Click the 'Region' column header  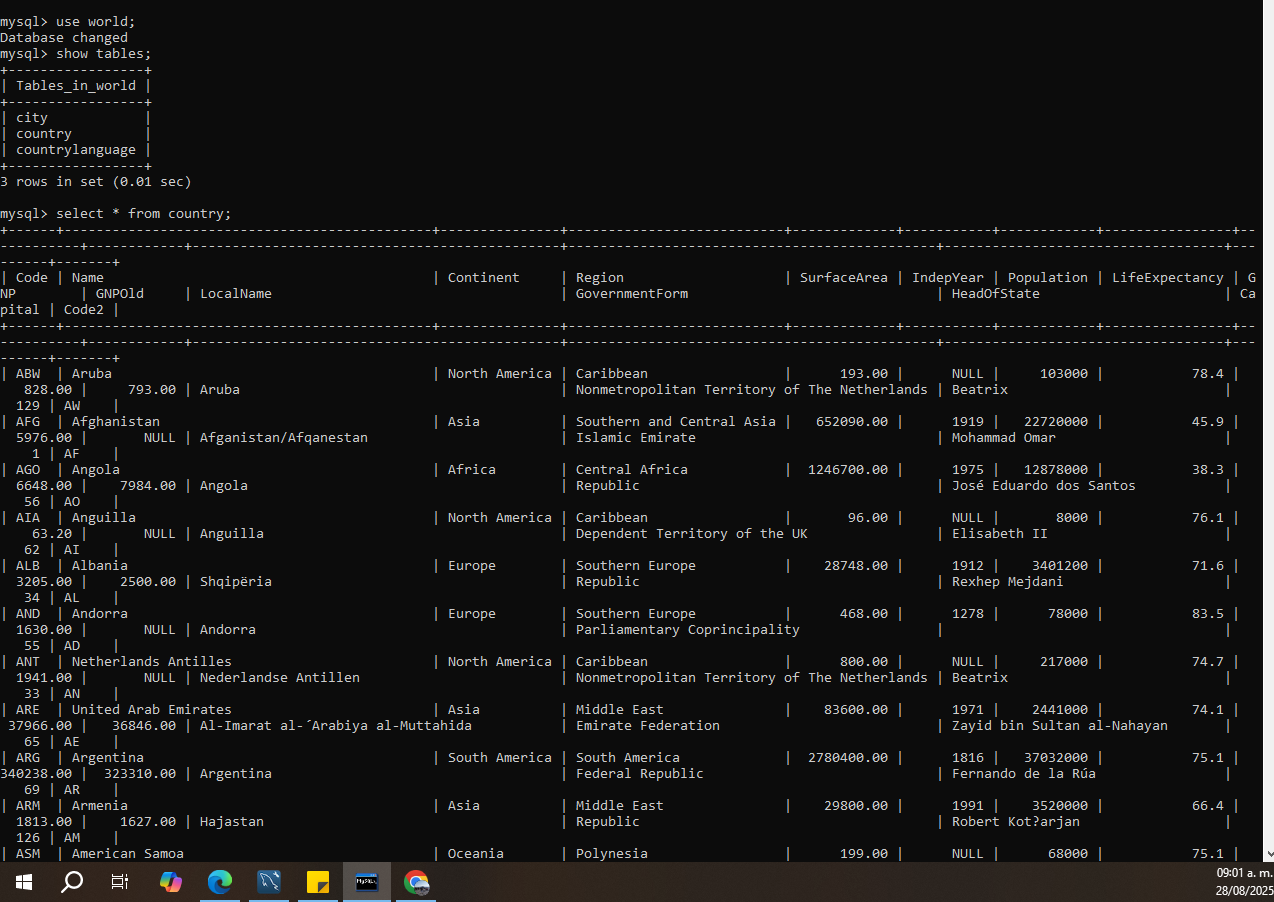pyautogui.click(x=600, y=278)
